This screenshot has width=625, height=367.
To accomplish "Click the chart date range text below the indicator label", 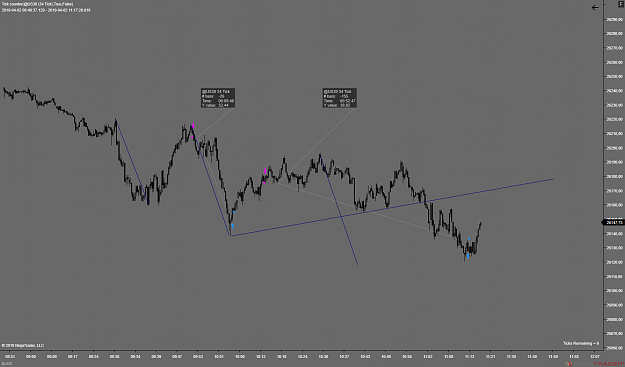I will pyautogui.click(x=46, y=10).
